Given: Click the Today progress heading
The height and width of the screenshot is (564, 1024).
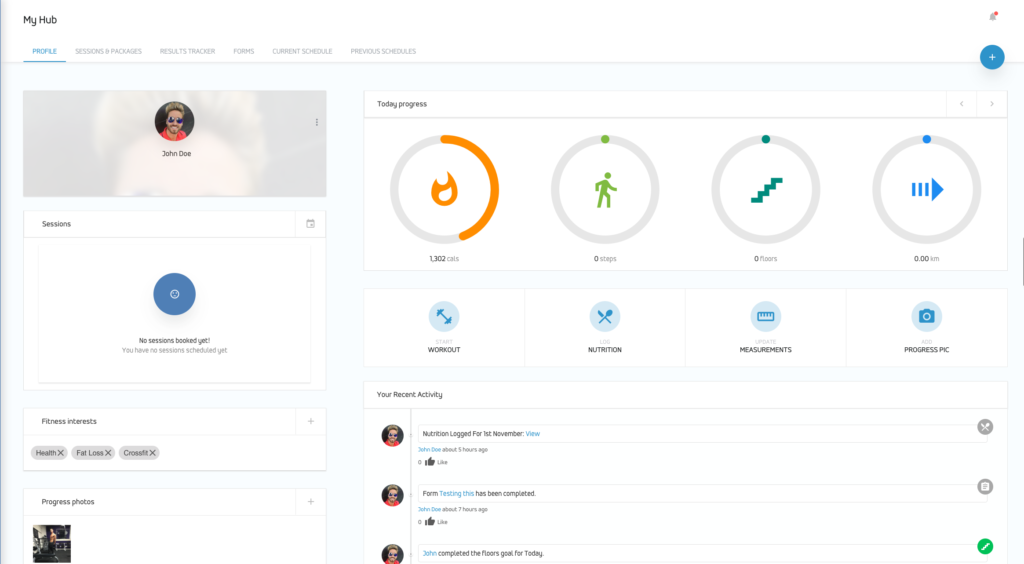Looking at the screenshot, I should pos(402,104).
